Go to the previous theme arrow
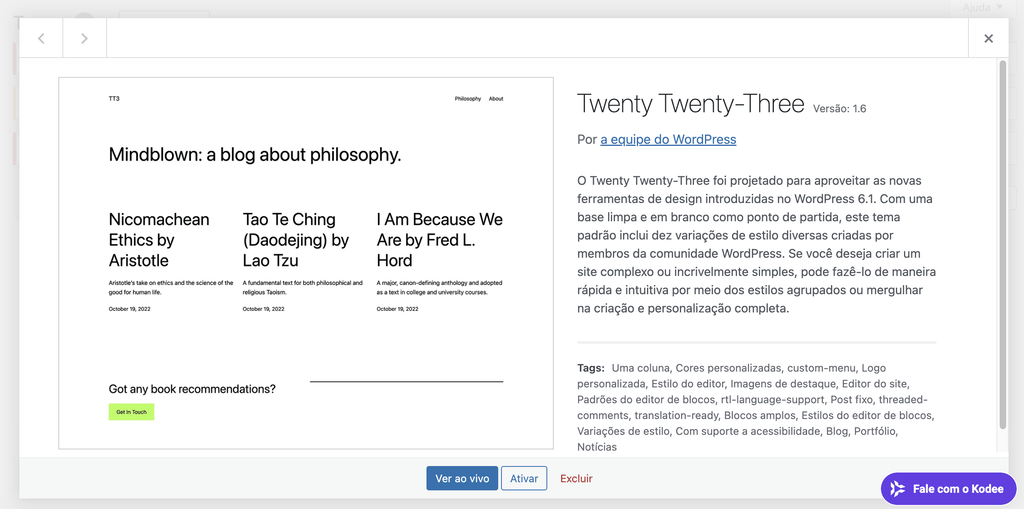 click(41, 38)
